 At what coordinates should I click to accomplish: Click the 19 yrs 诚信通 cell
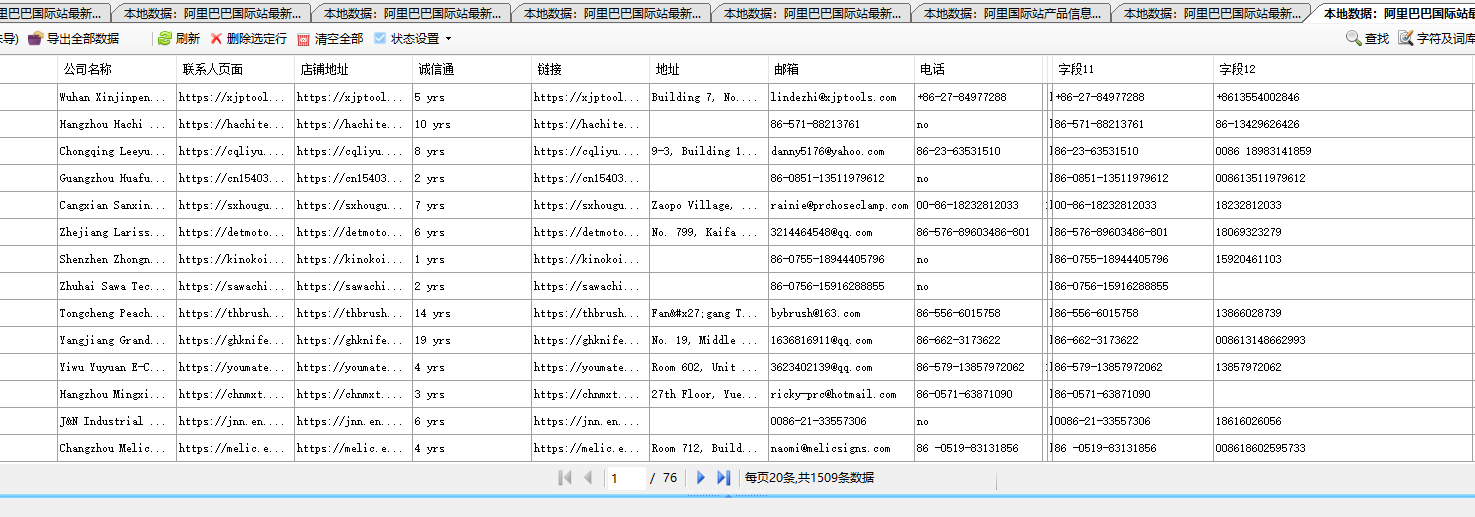[x=472, y=341]
